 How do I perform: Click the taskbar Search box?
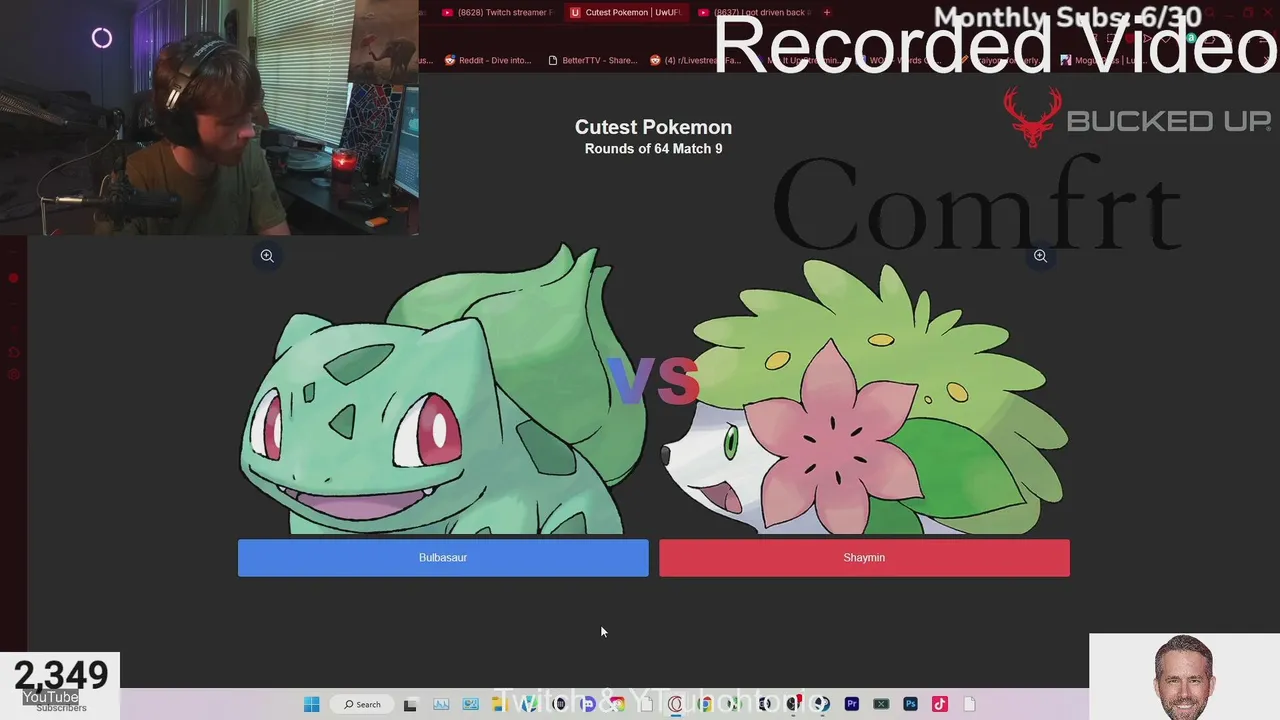click(x=363, y=704)
